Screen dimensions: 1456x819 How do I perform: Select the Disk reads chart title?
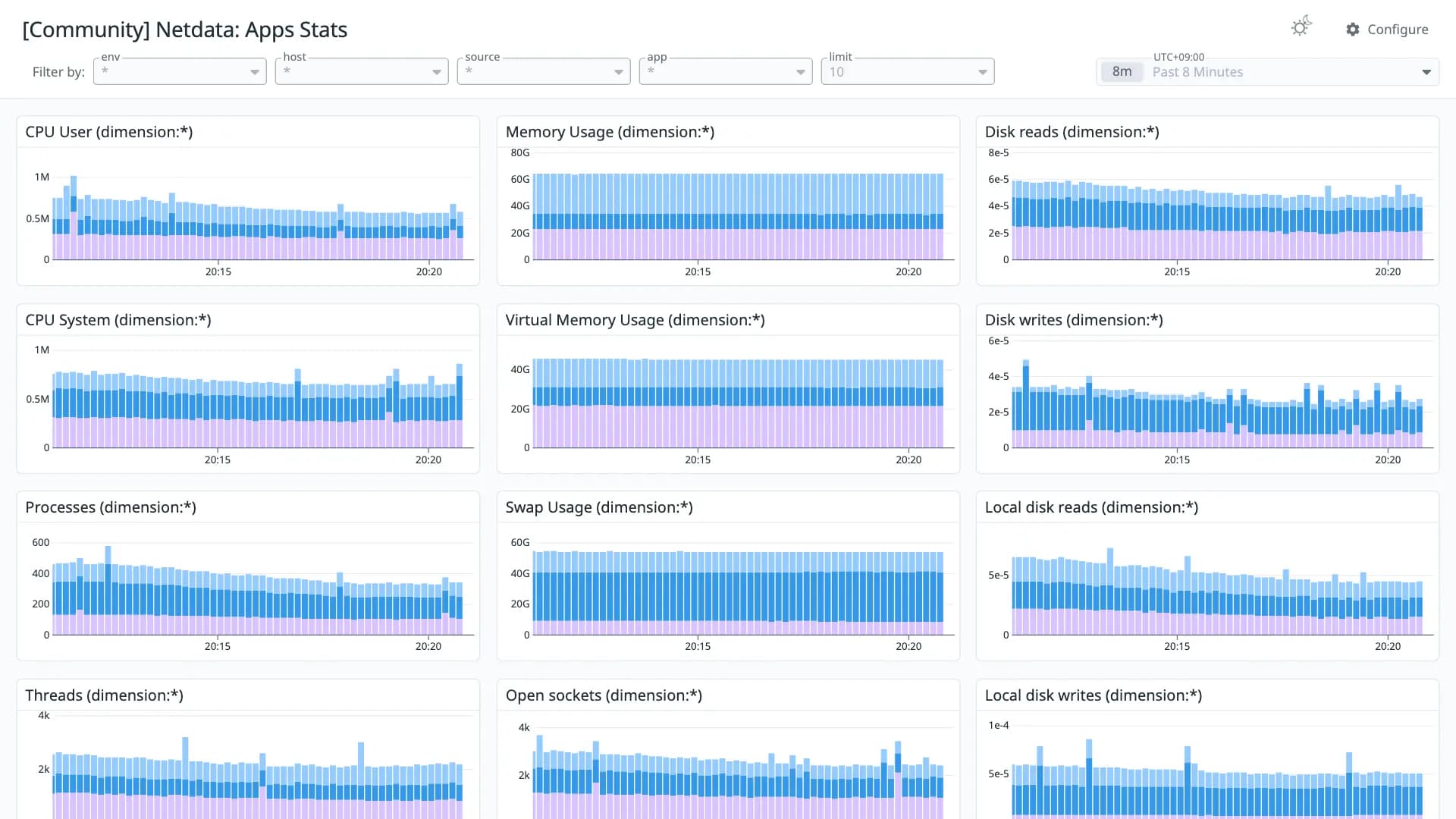tap(1072, 132)
